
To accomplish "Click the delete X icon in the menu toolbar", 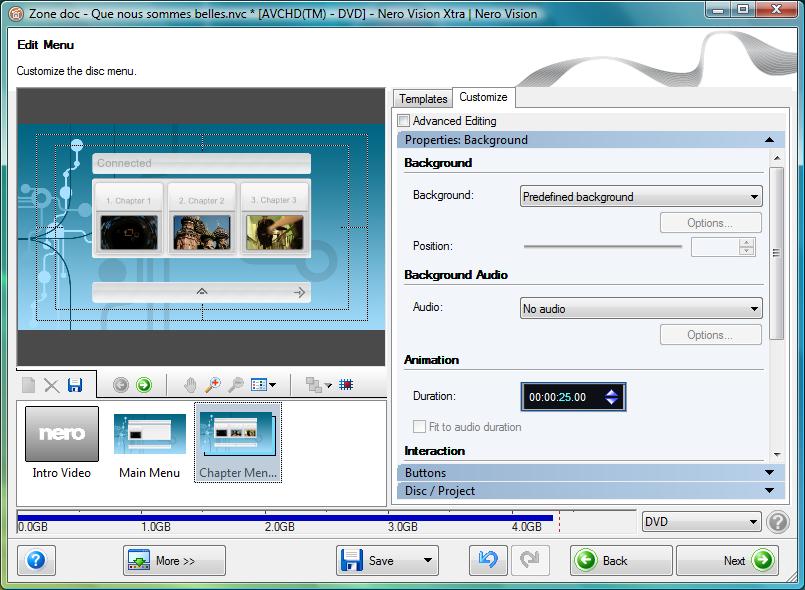I will click(51, 385).
